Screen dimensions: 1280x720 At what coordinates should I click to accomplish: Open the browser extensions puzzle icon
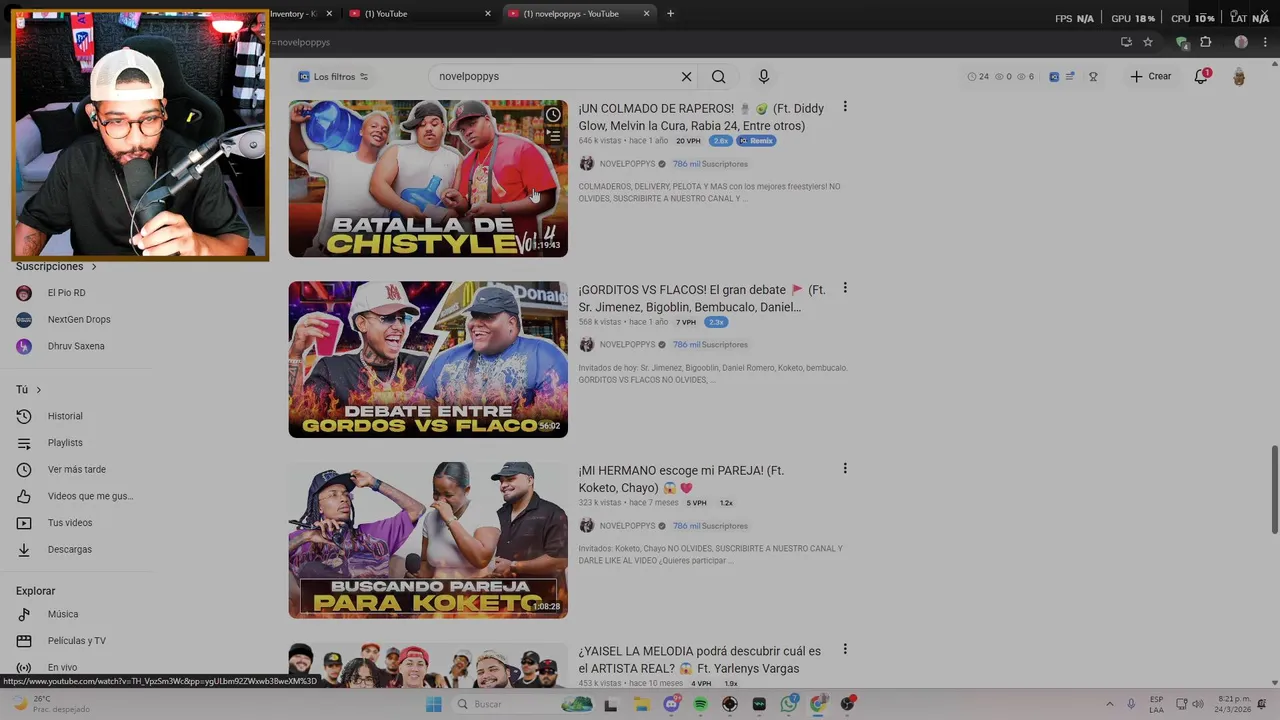click(1205, 42)
